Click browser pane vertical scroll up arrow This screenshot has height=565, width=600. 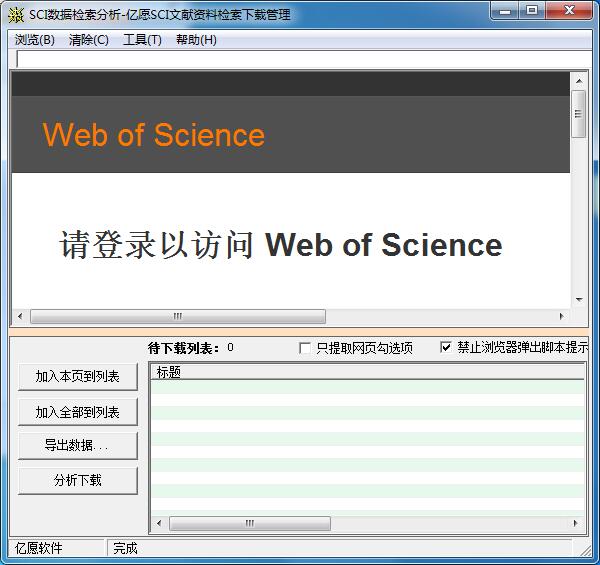coord(579,81)
